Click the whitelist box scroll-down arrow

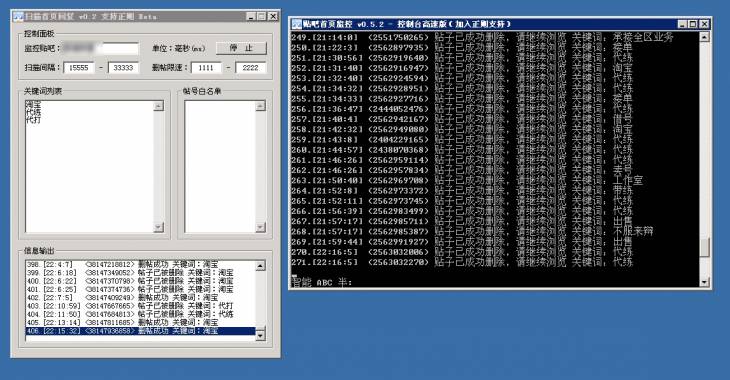pos(261,227)
